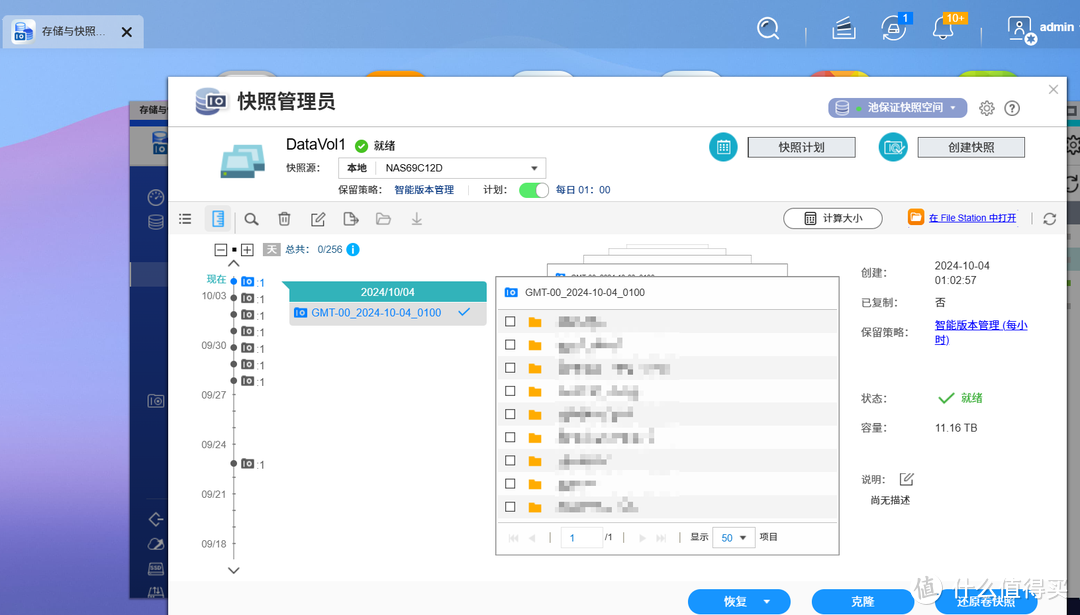Click the page number input field
This screenshot has width=1080, height=615.
click(581, 537)
